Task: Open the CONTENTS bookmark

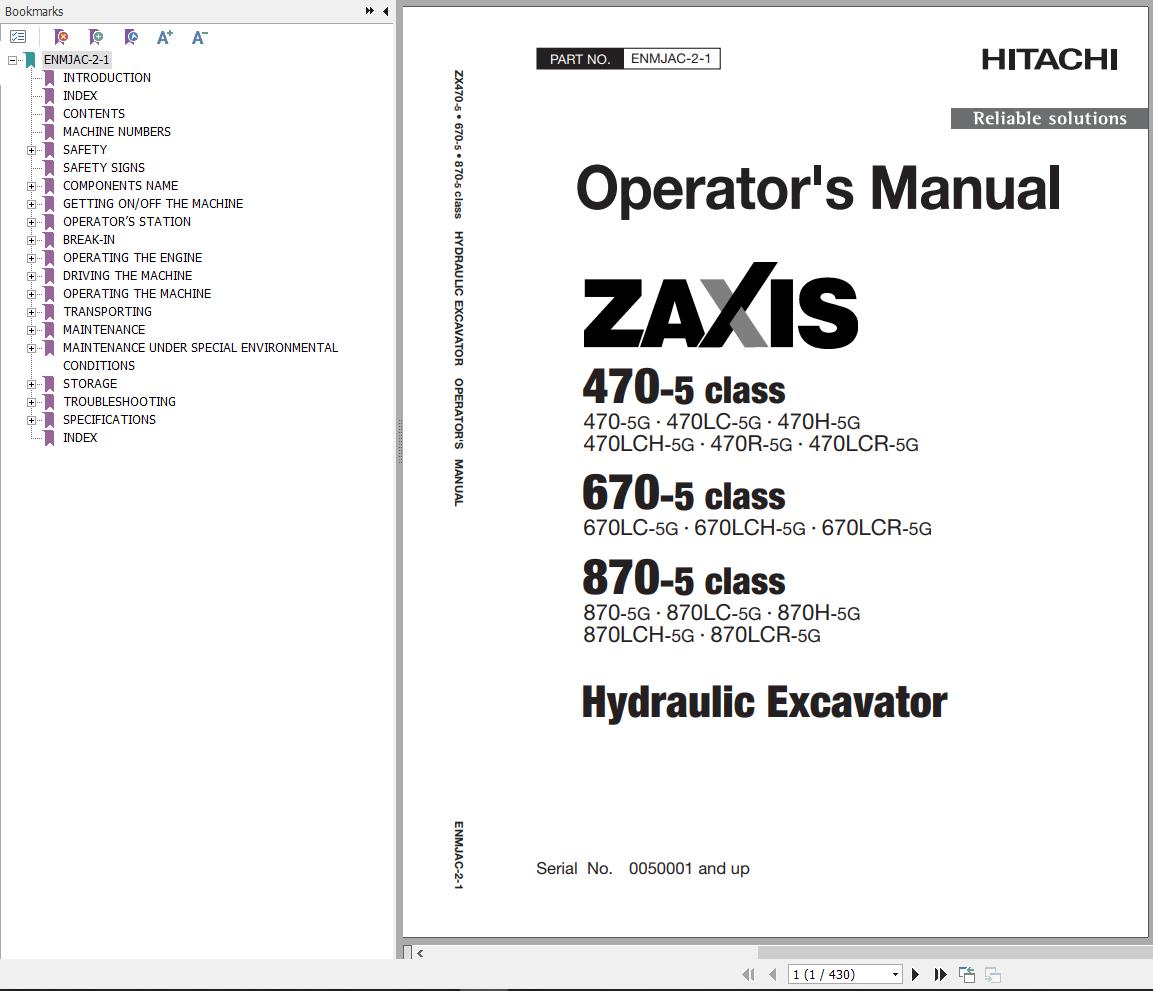Action: coord(93,114)
